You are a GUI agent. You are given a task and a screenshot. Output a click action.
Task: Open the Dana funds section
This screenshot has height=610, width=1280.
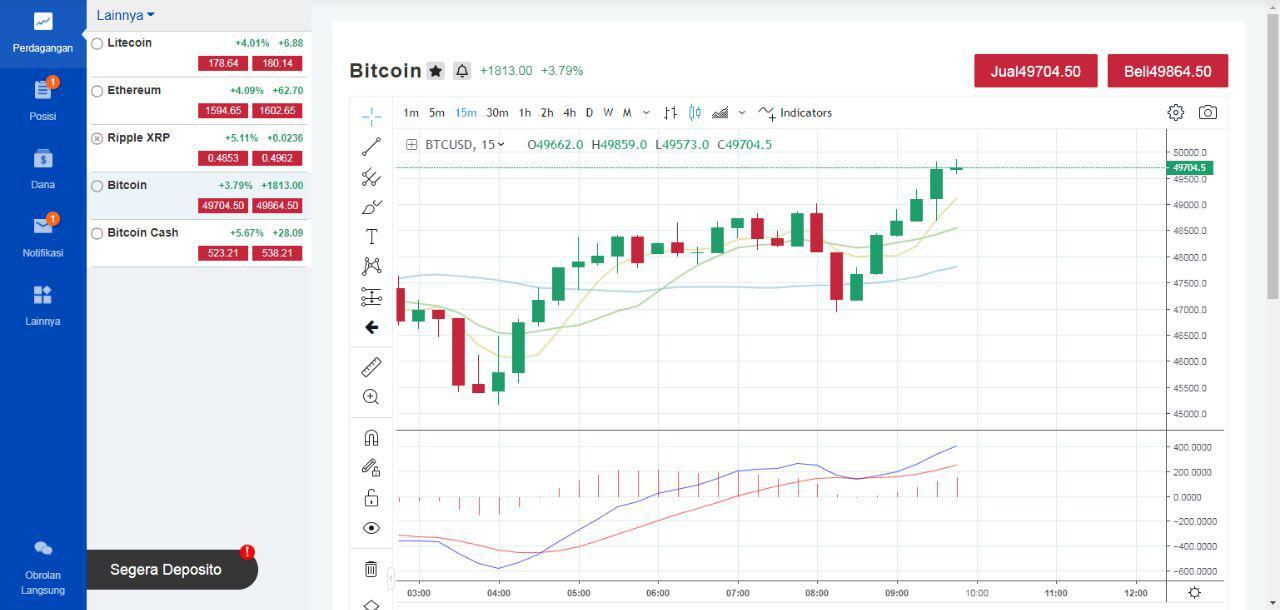tap(43, 169)
